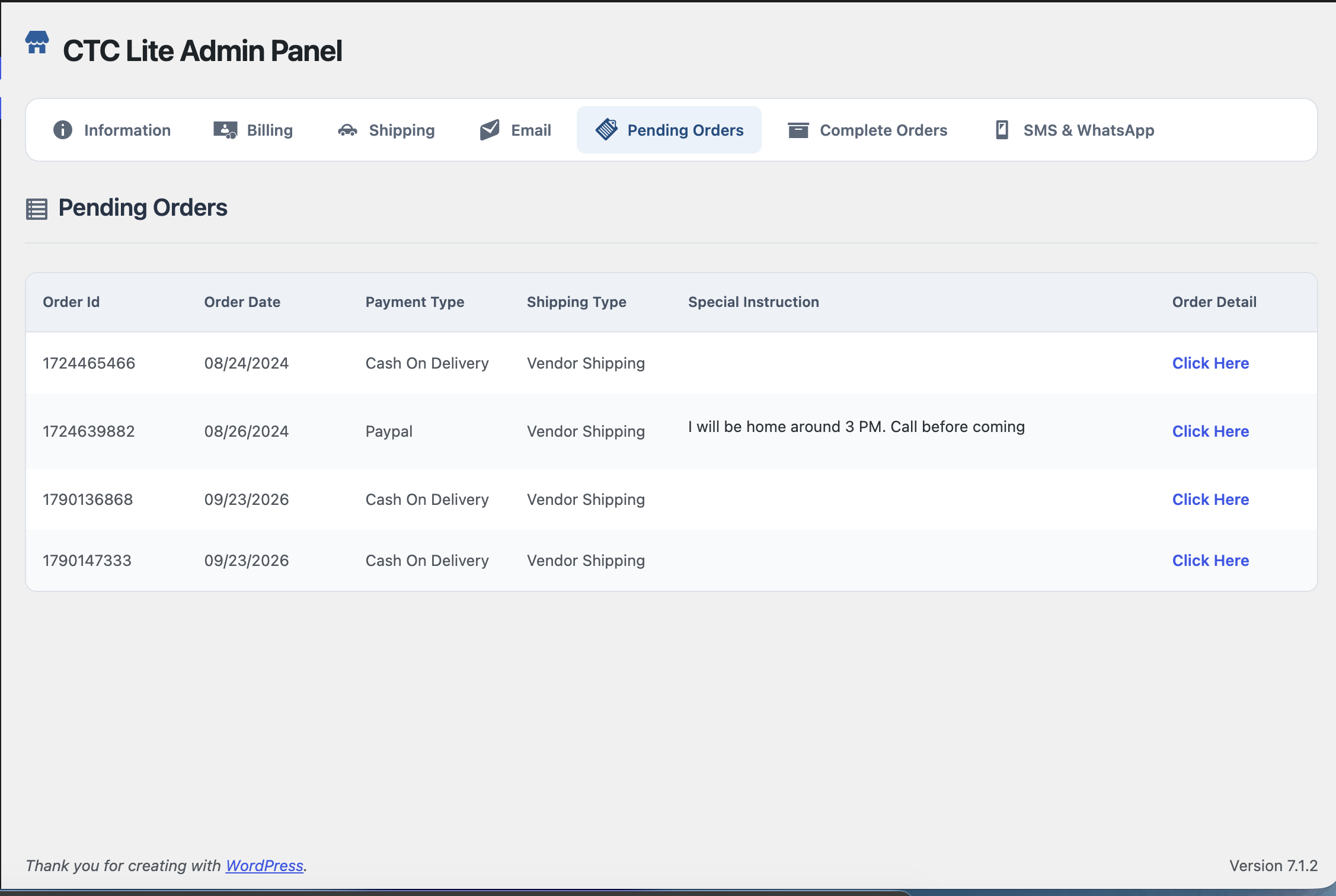Click the Special Instruction column header
The image size is (1336, 896).
tap(753, 302)
